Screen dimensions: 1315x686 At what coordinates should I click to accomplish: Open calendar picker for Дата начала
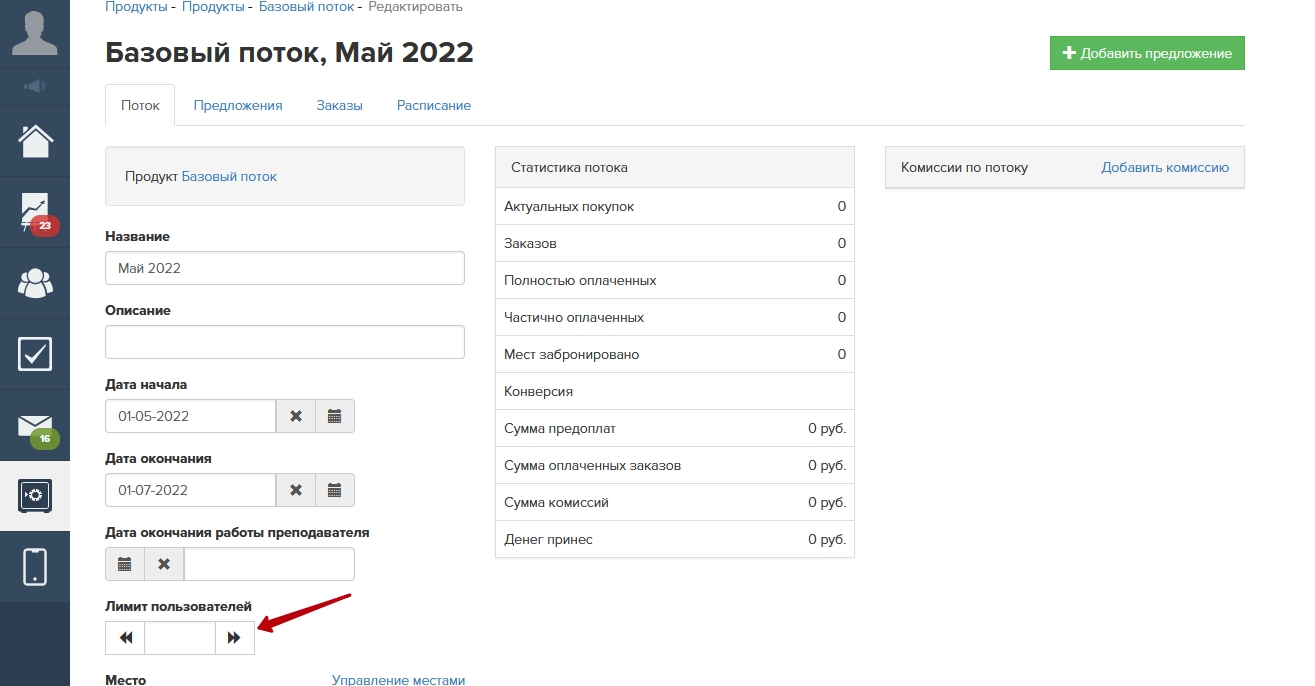click(335, 416)
